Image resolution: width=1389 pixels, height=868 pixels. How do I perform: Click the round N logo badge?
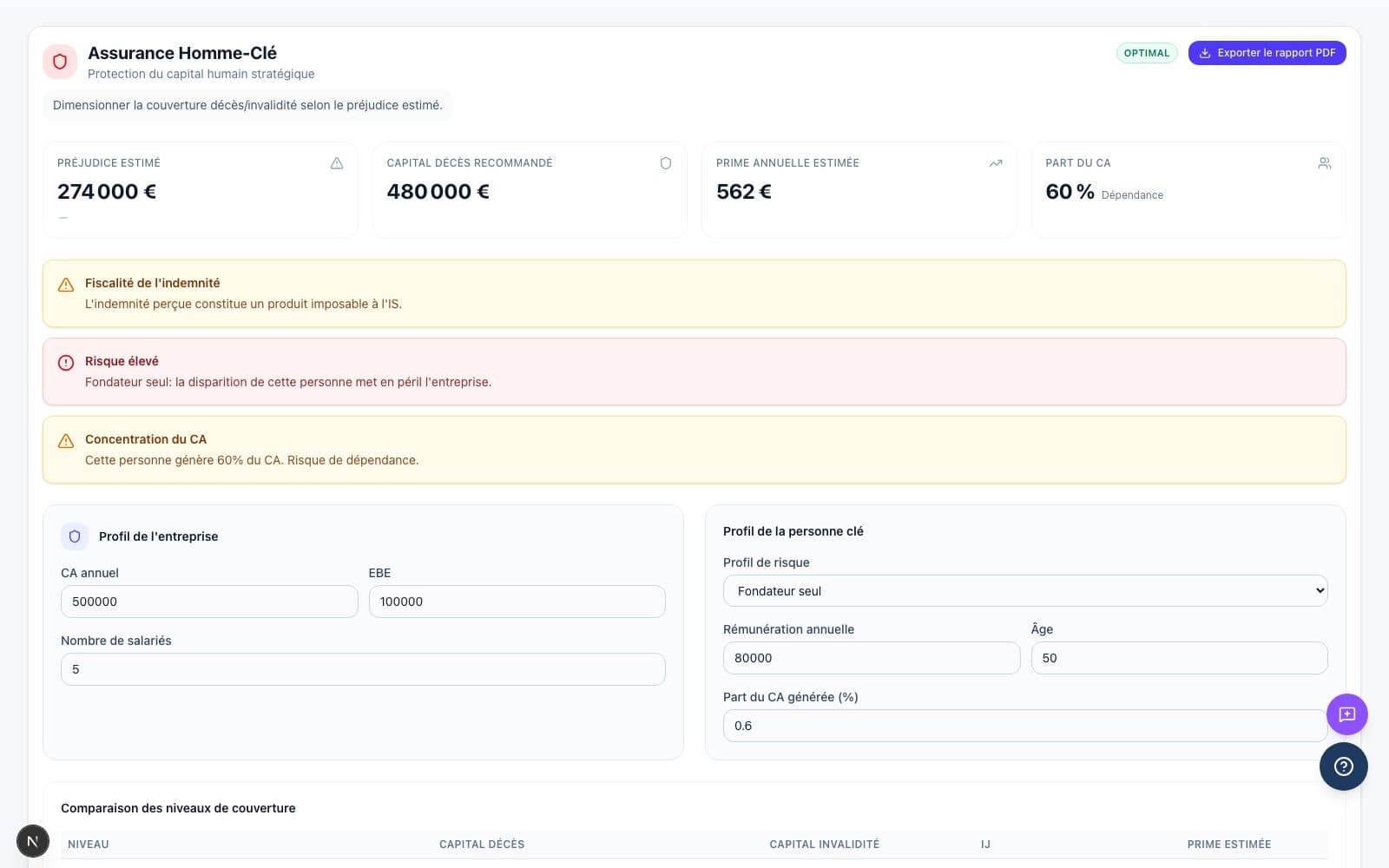[x=33, y=841]
